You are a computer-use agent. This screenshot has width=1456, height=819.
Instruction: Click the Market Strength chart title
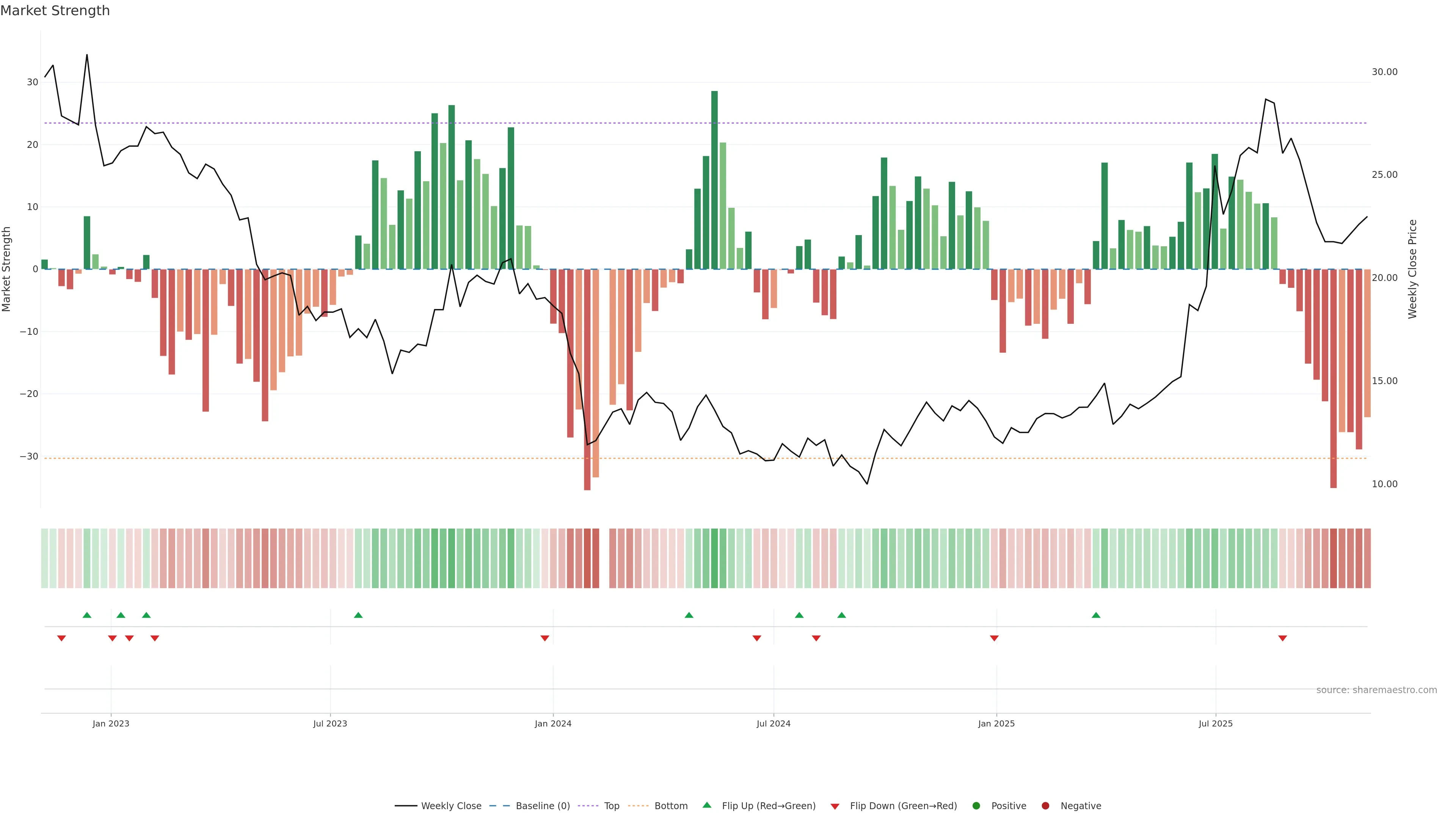coord(55,11)
